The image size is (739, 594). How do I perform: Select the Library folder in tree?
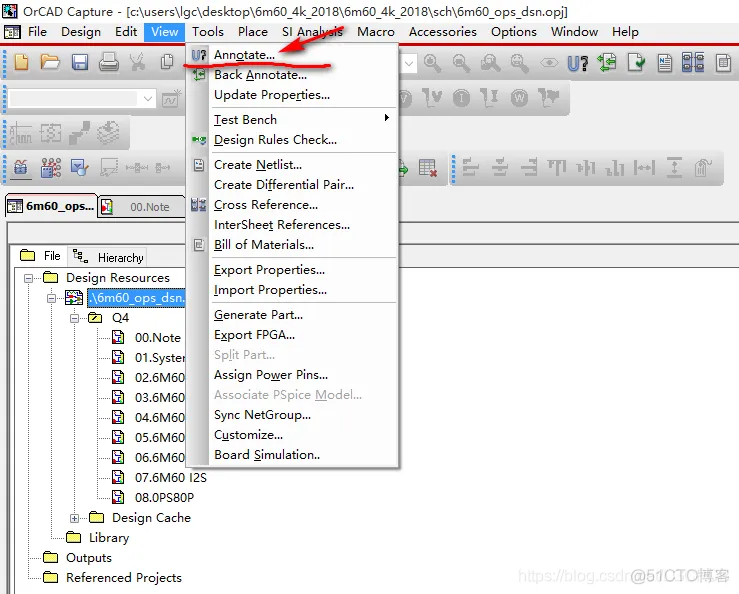109,538
